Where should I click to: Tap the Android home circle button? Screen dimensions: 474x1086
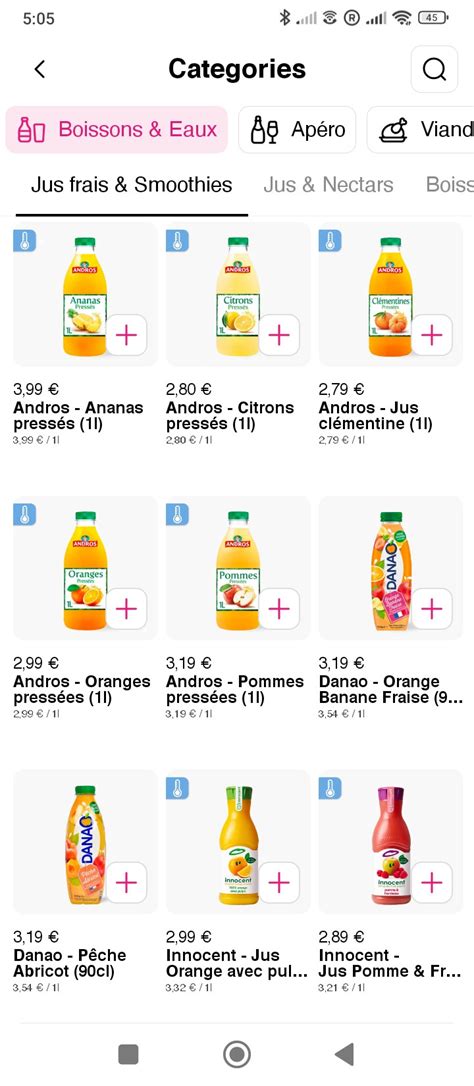(237, 1054)
